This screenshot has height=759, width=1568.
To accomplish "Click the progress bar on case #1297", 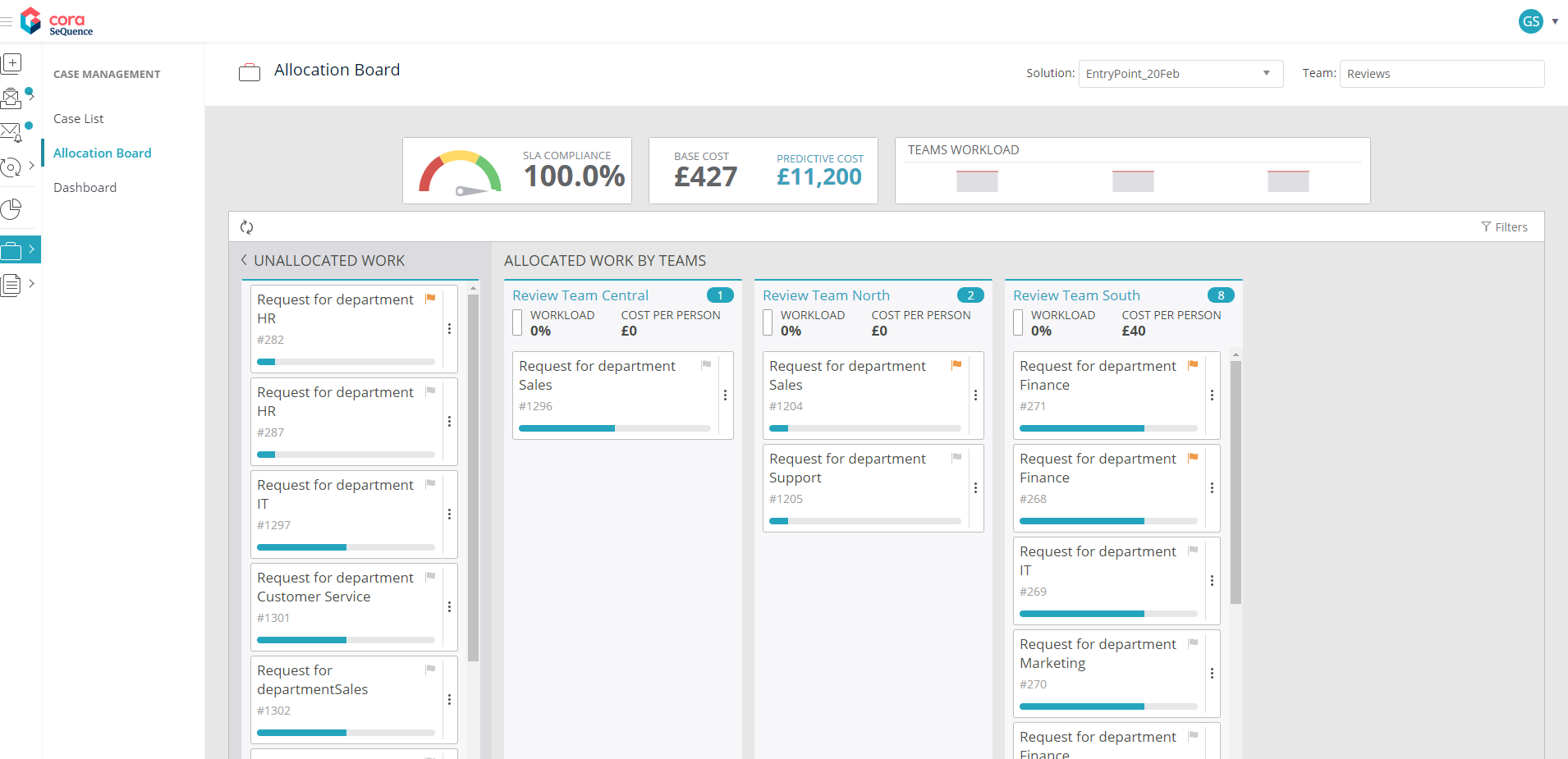I will point(346,547).
